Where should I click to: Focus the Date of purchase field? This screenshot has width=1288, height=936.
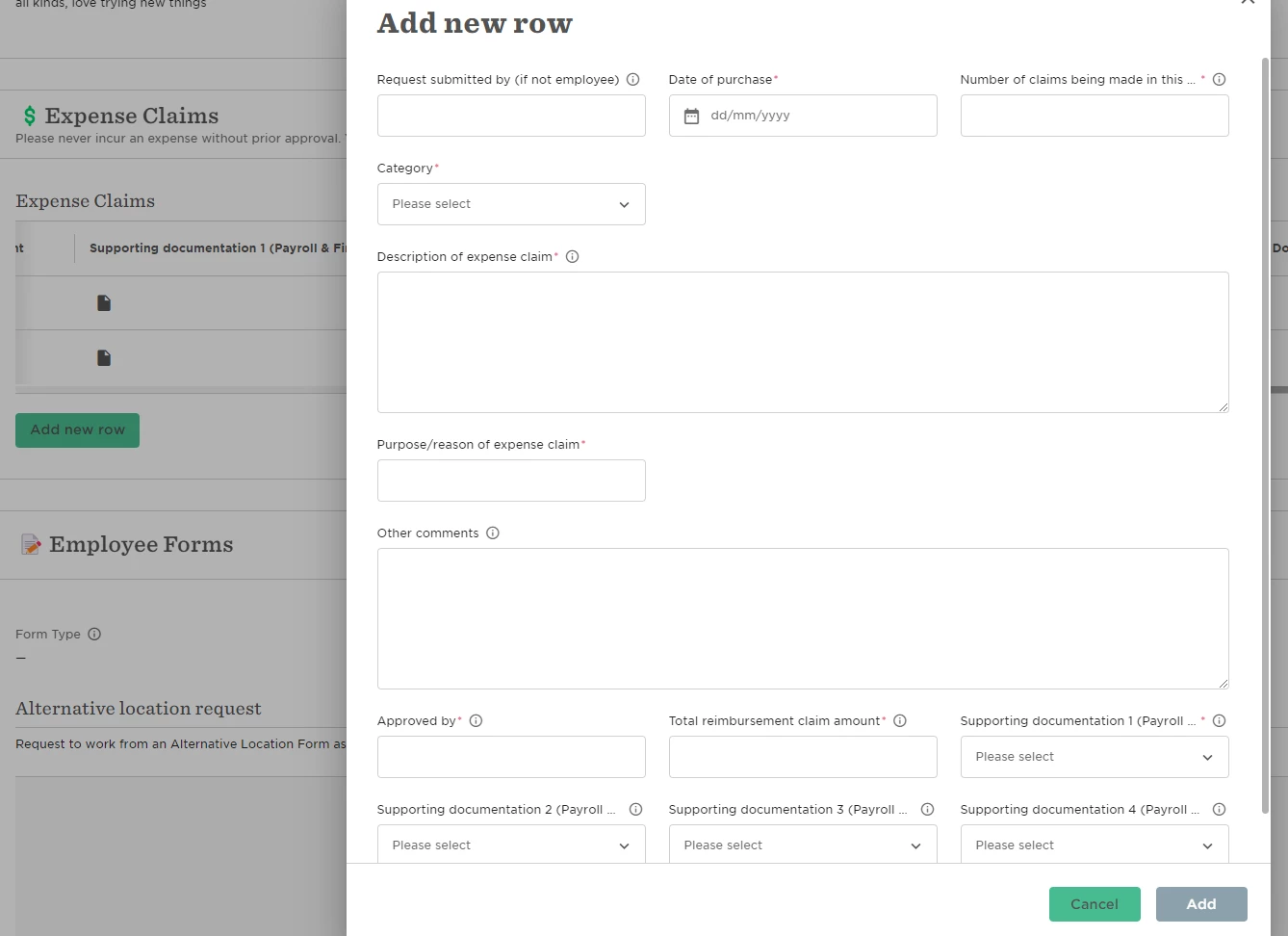coord(803,116)
